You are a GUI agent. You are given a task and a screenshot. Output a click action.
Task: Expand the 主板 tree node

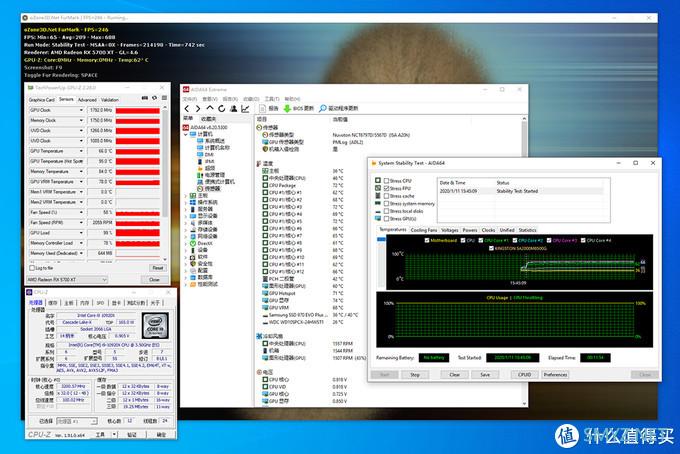(x=186, y=196)
